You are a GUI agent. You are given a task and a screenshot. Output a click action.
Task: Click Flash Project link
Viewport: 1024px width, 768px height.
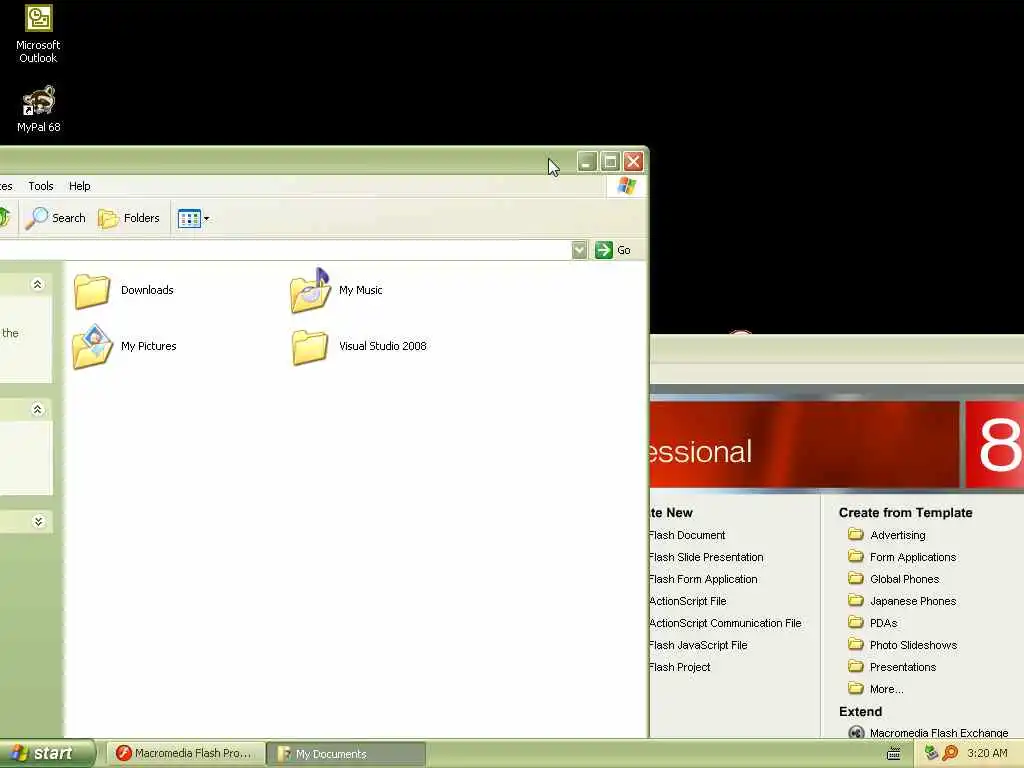click(680, 667)
